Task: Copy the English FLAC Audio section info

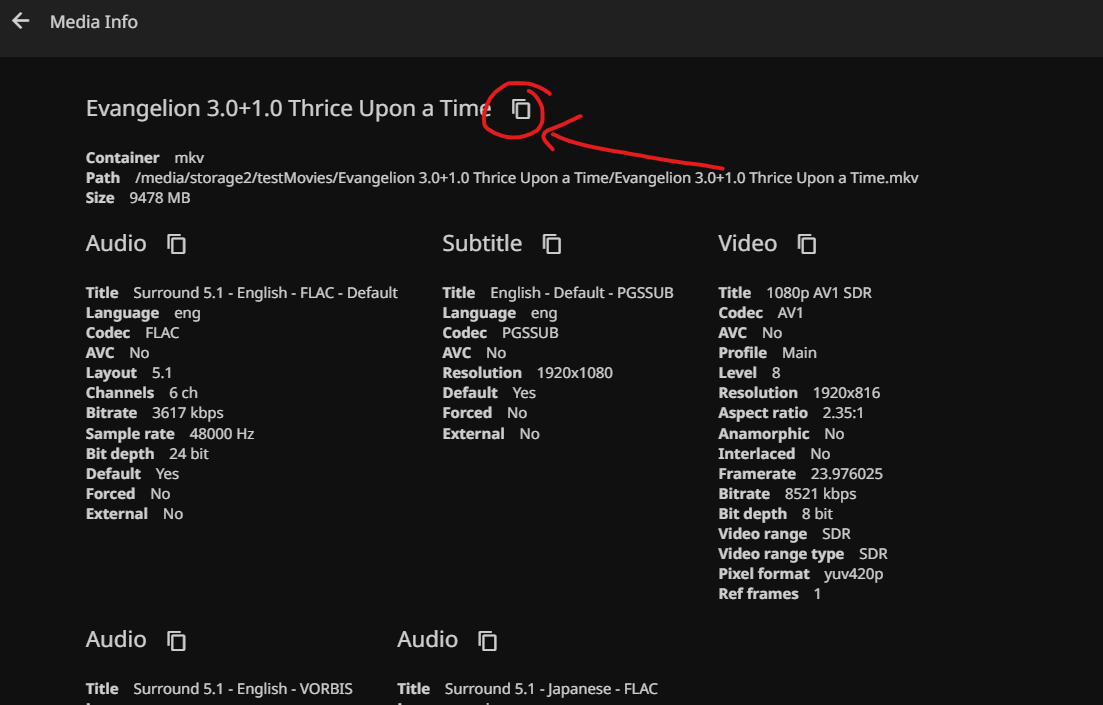Action: click(x=177, y=244)
